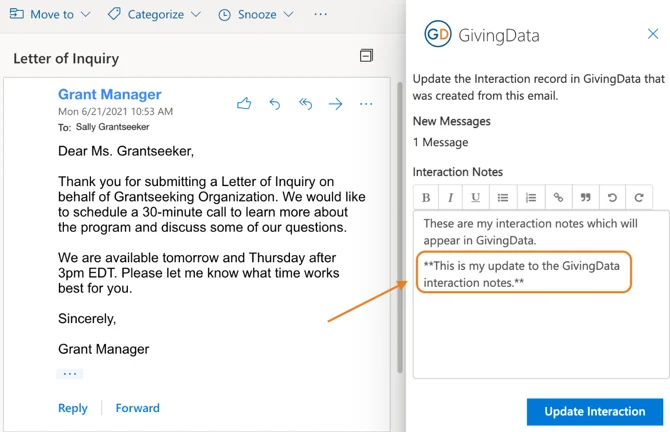Screen dimensions: 670x432
Task: Click the reply arrow icon in message header
Action: tap(275, 103)
